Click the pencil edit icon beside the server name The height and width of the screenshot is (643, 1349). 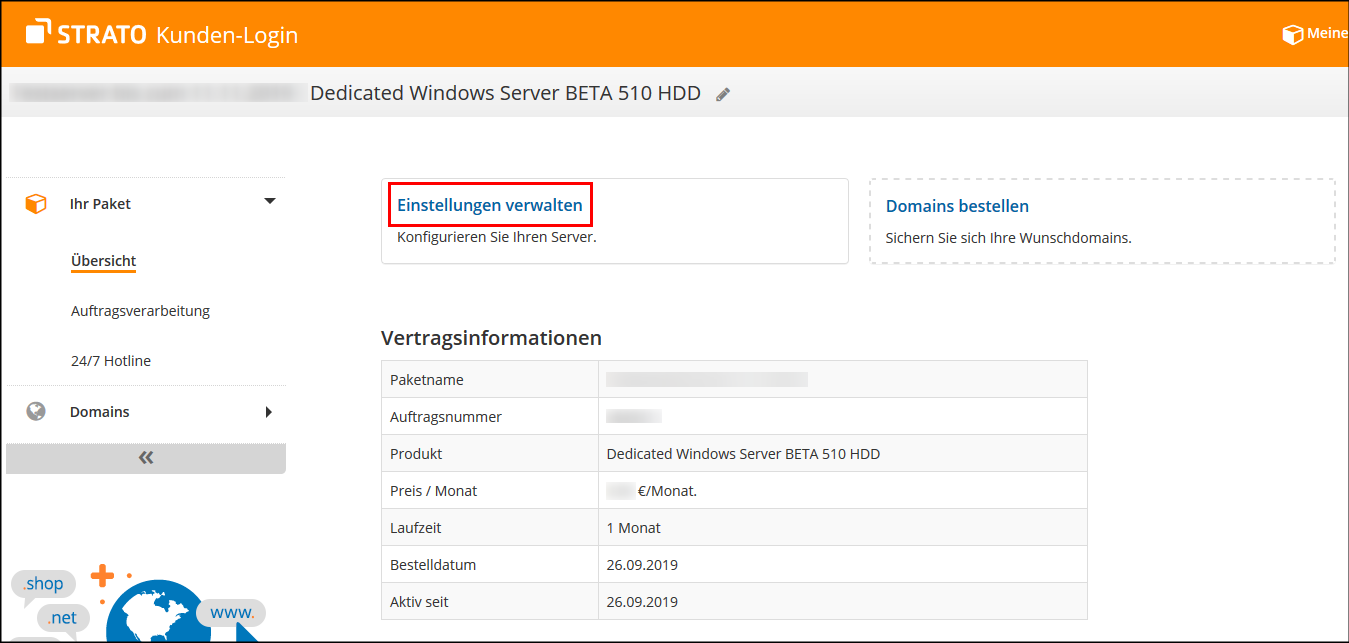pyautogui.click(x=722, y=93)
